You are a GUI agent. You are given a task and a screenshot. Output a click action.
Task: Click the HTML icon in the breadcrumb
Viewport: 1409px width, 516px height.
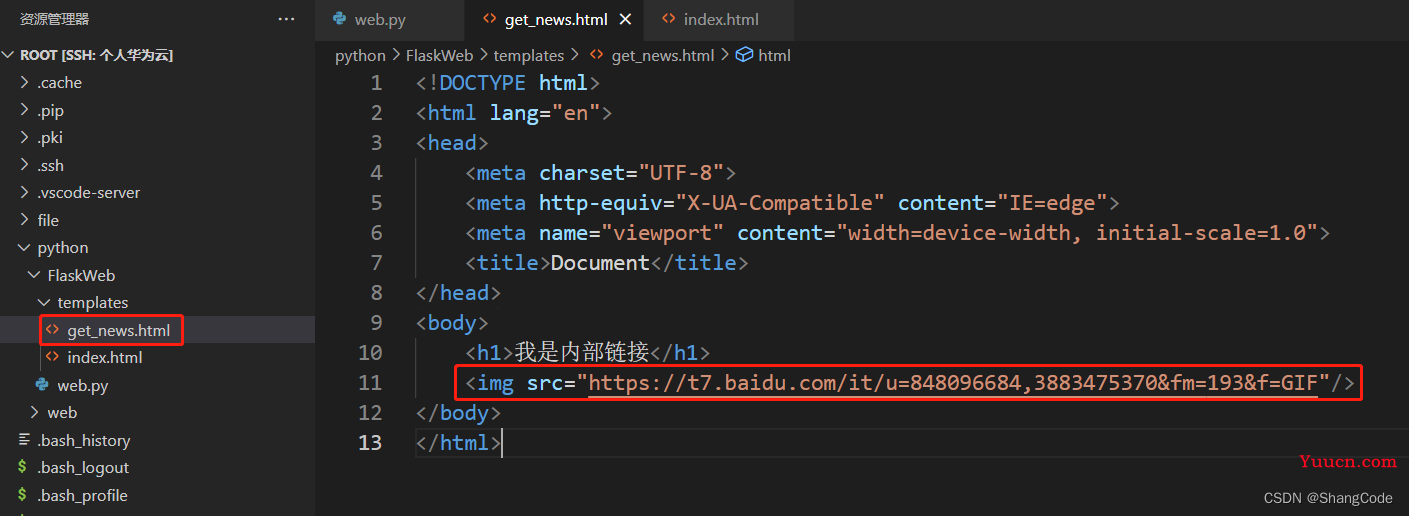point(597,55)
